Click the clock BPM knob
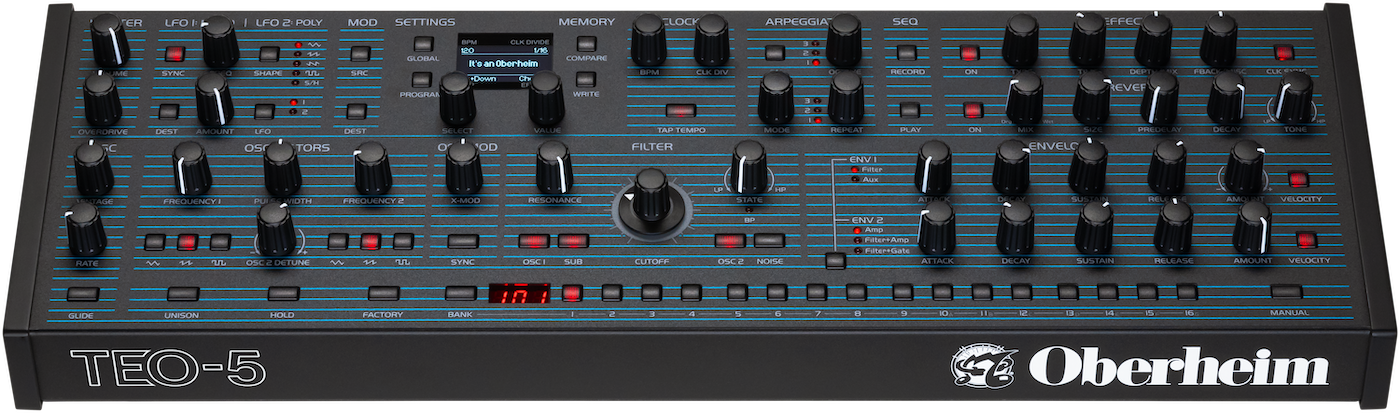The width and height of the screenshot is (1400, 413). (649, 40)
